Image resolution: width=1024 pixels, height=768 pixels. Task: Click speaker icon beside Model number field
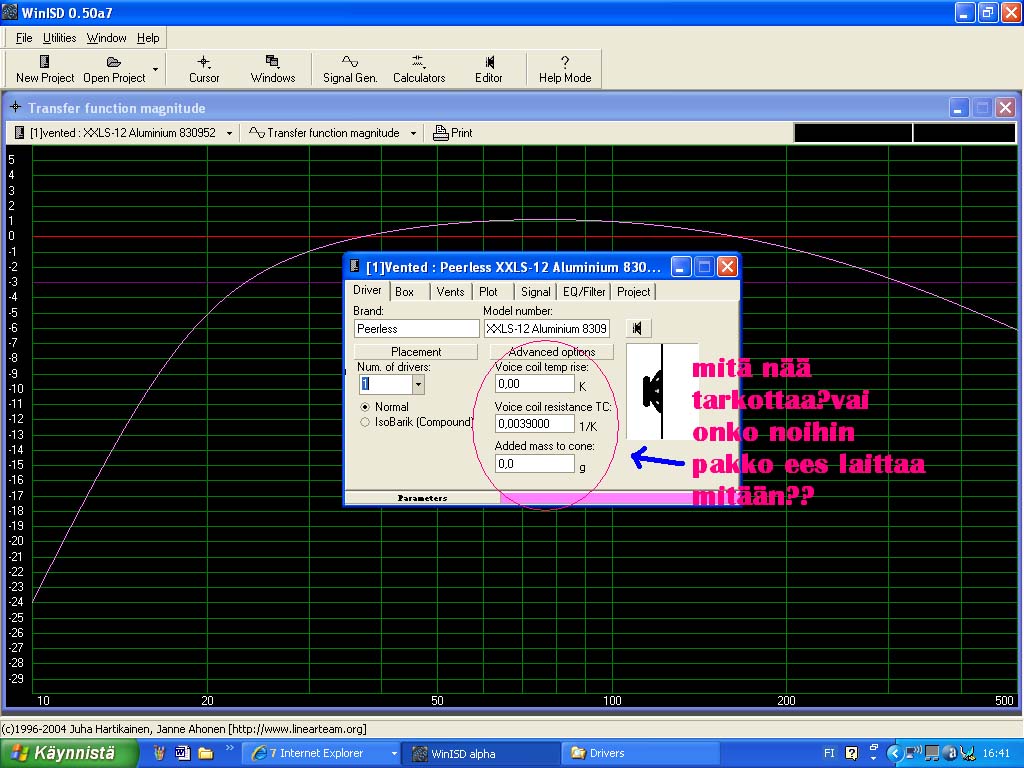pyautogui.click(x=638, y=328)
